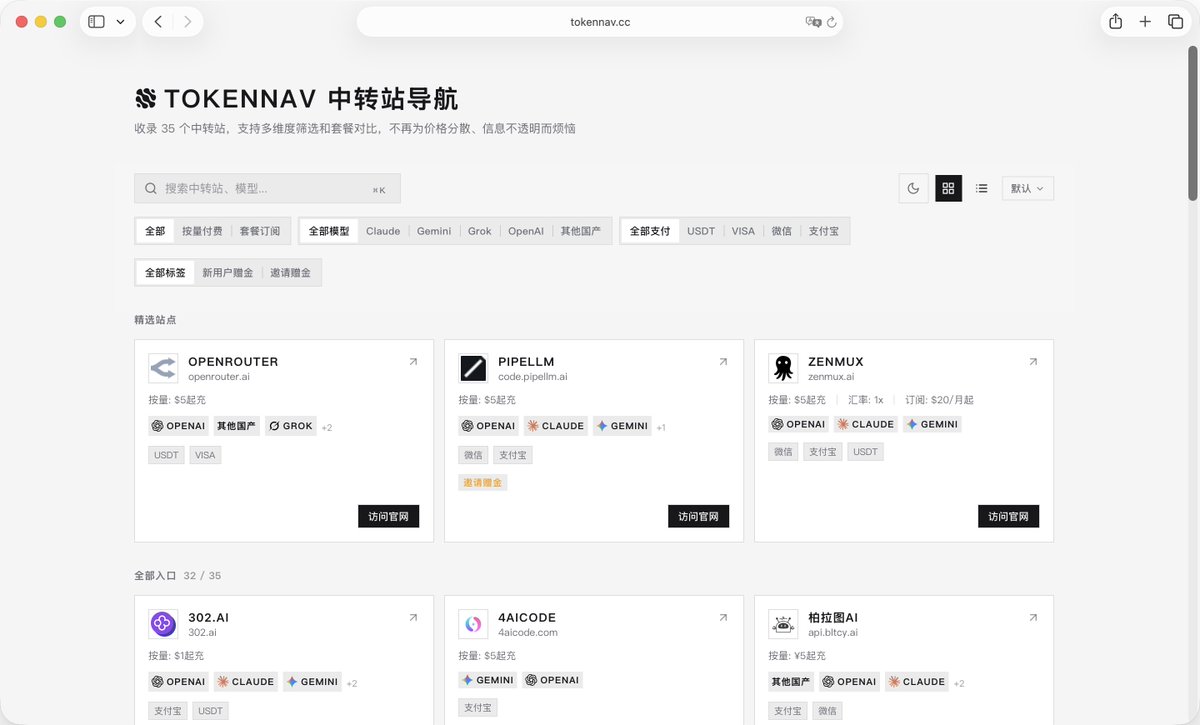Screen dimensions: 1200x725
Task: Expand +2 models on 柏拉图AI card
Action: (959, 683)
